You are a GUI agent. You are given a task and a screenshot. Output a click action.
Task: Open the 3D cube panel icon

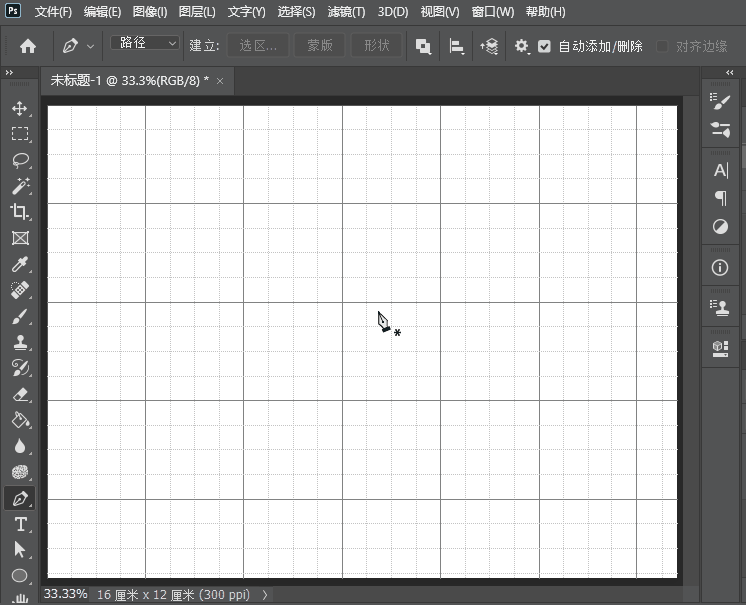pos(720,349)
